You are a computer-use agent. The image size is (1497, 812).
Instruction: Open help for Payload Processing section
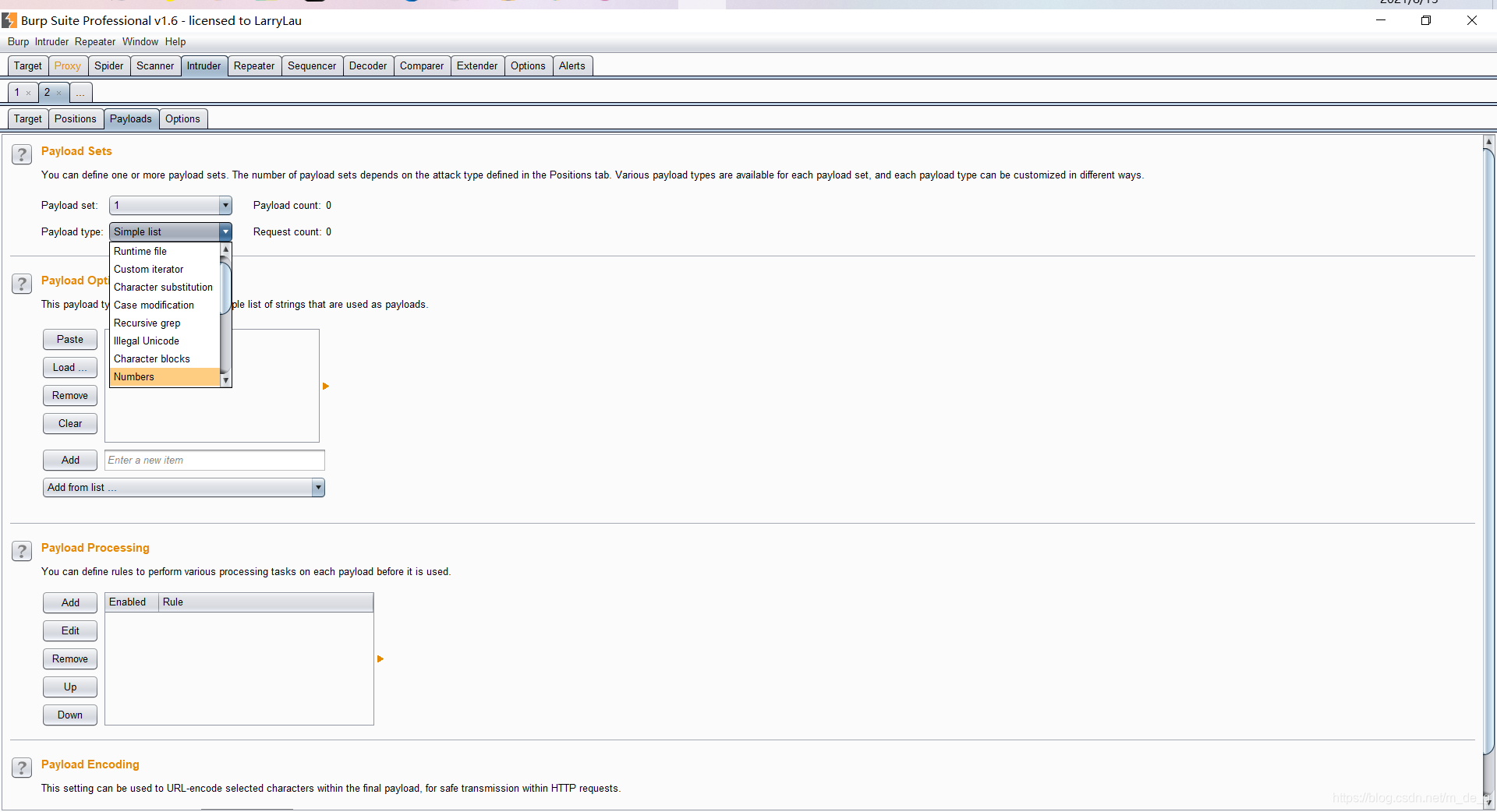(22, 551)
